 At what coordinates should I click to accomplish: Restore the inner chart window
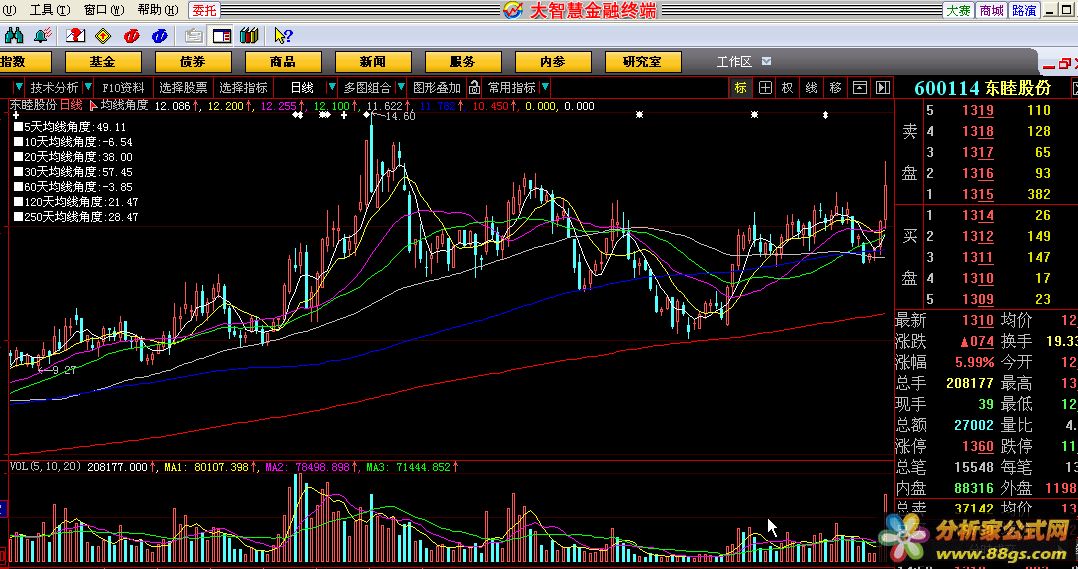1064,64
